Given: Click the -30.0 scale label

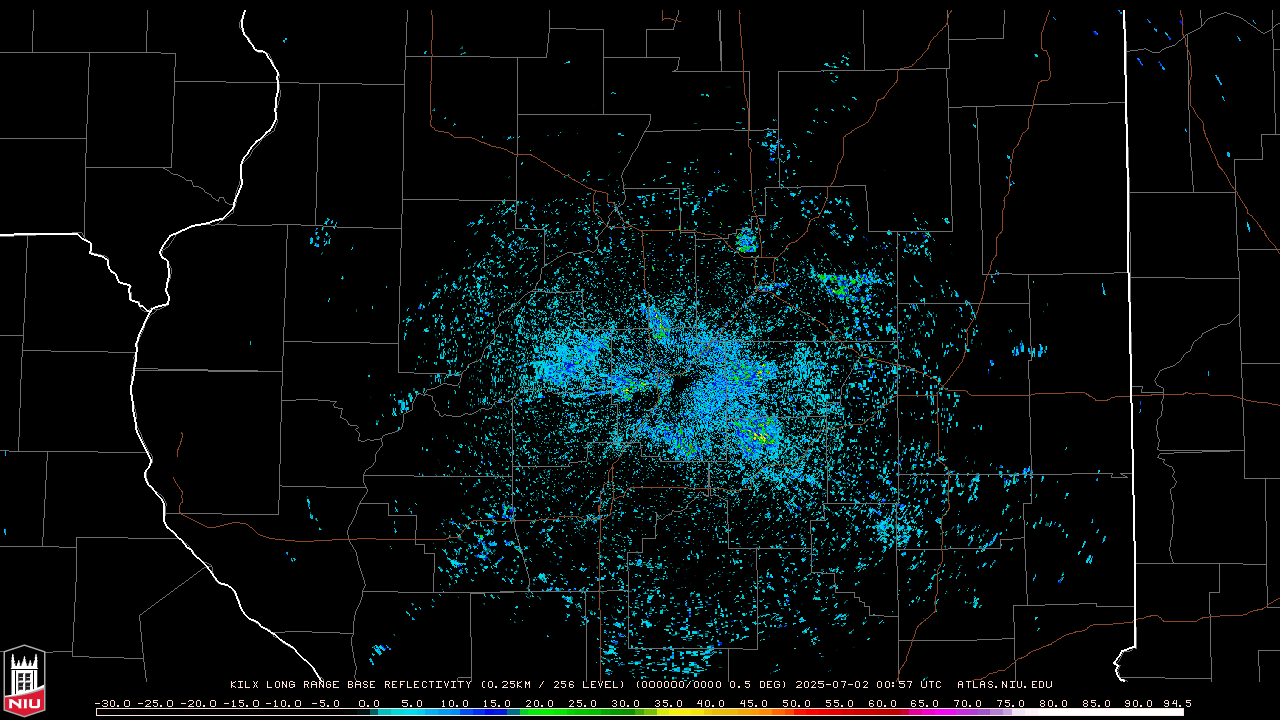Looking at the screenshot, I should [x=113, y=704].
